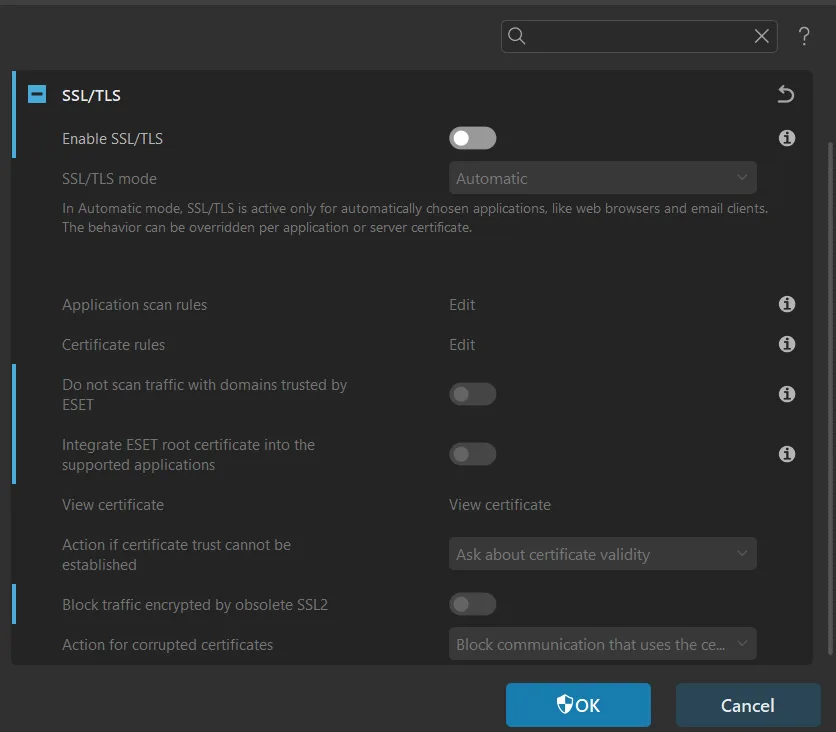Click the vertical scrollbar
Screen dimensions: 836x732
(830, 398)
